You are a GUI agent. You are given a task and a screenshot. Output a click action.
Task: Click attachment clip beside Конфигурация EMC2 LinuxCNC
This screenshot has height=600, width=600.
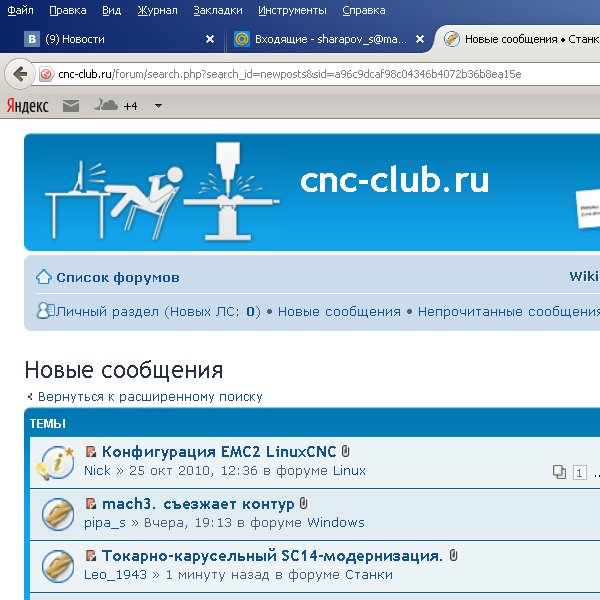pos(346,452)
